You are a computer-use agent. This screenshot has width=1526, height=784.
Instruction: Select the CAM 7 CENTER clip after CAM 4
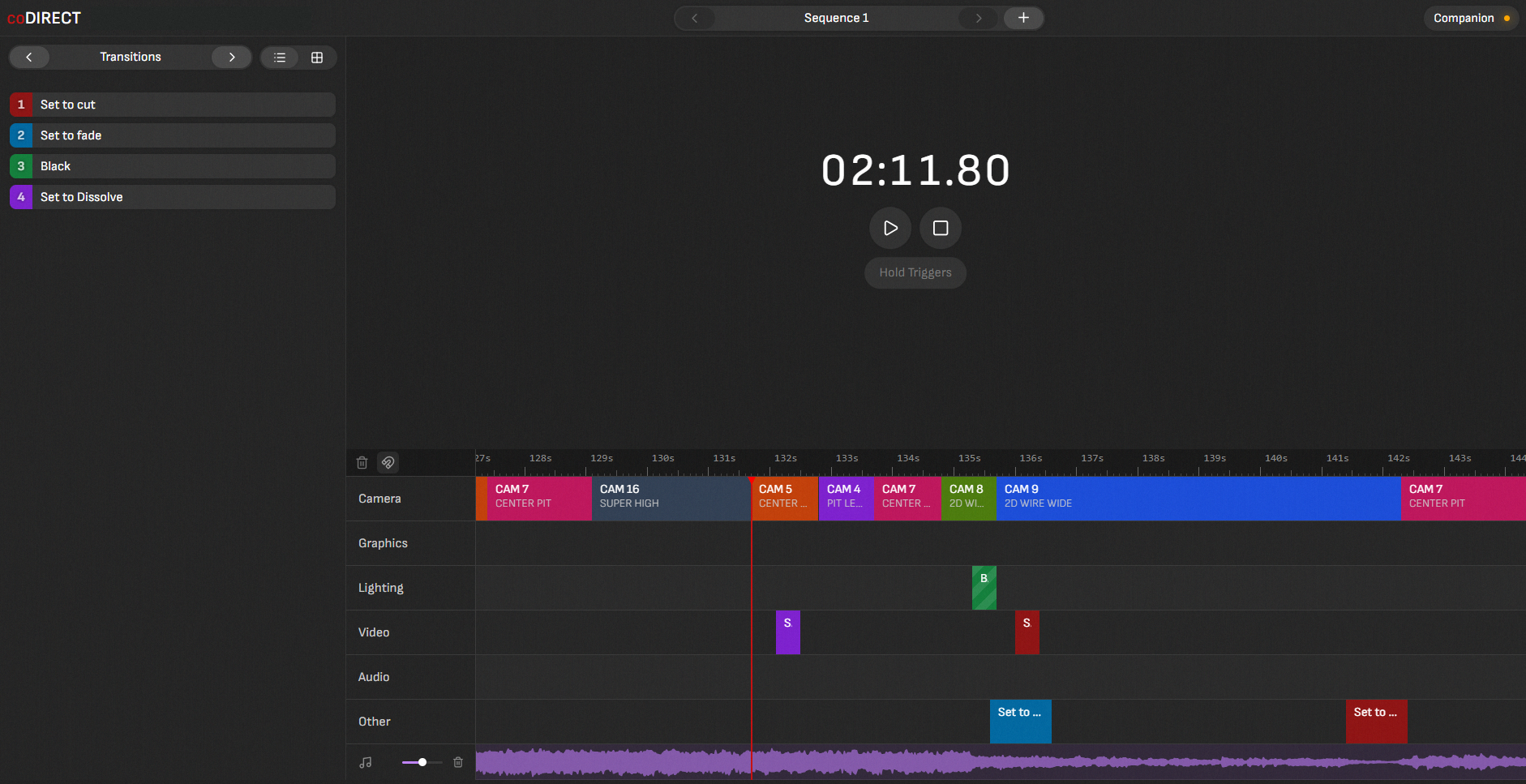tap(908, 499)
